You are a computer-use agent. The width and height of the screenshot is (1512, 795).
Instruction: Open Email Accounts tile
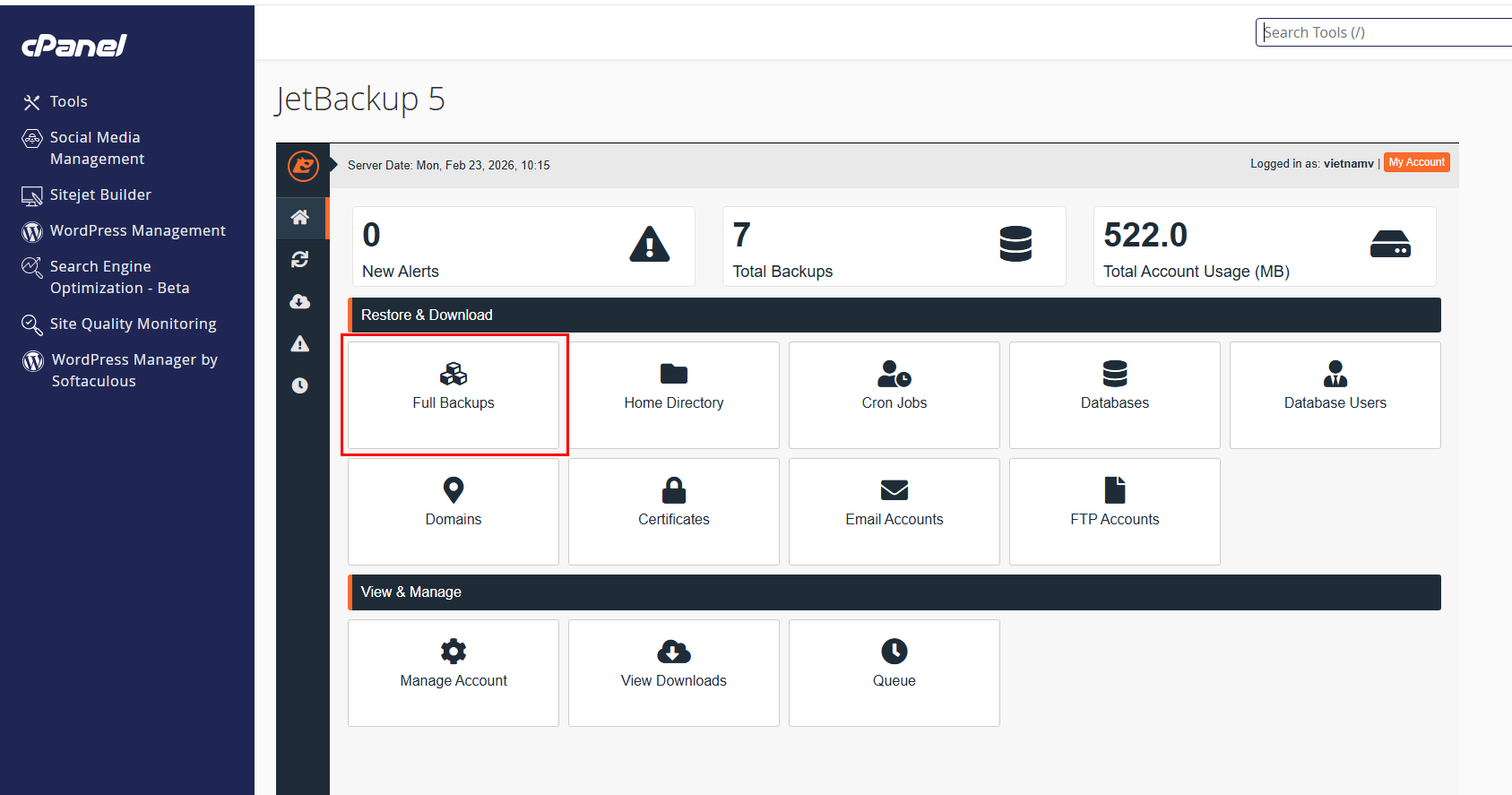(x=894, y=512)
